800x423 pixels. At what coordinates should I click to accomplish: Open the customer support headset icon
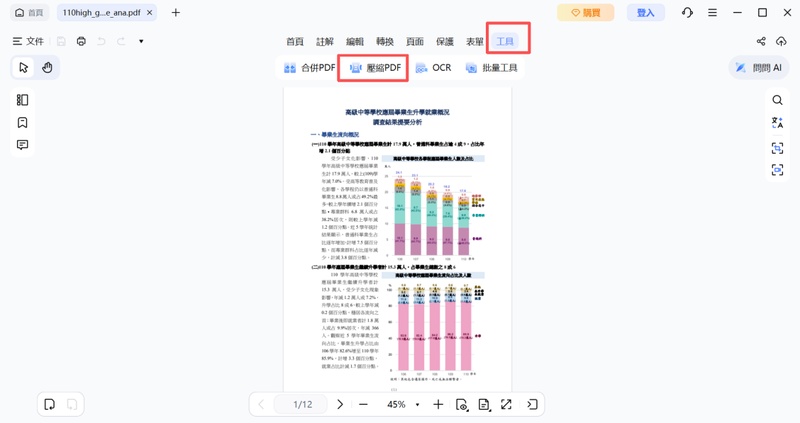pos(687,13)
